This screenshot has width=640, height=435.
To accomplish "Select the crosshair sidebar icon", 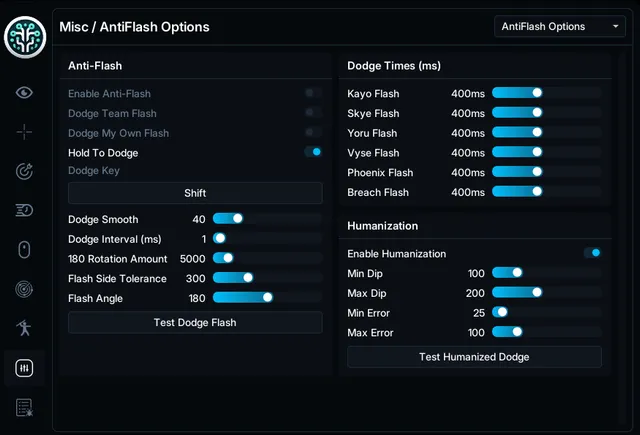I will pos(24,132).
